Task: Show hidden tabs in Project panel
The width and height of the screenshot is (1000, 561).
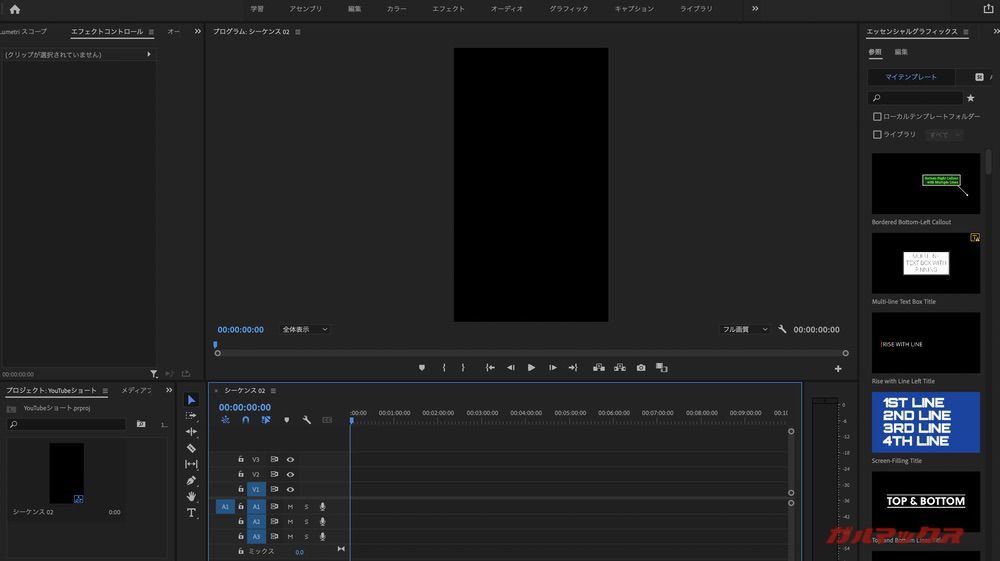Action: click(169, 390)
